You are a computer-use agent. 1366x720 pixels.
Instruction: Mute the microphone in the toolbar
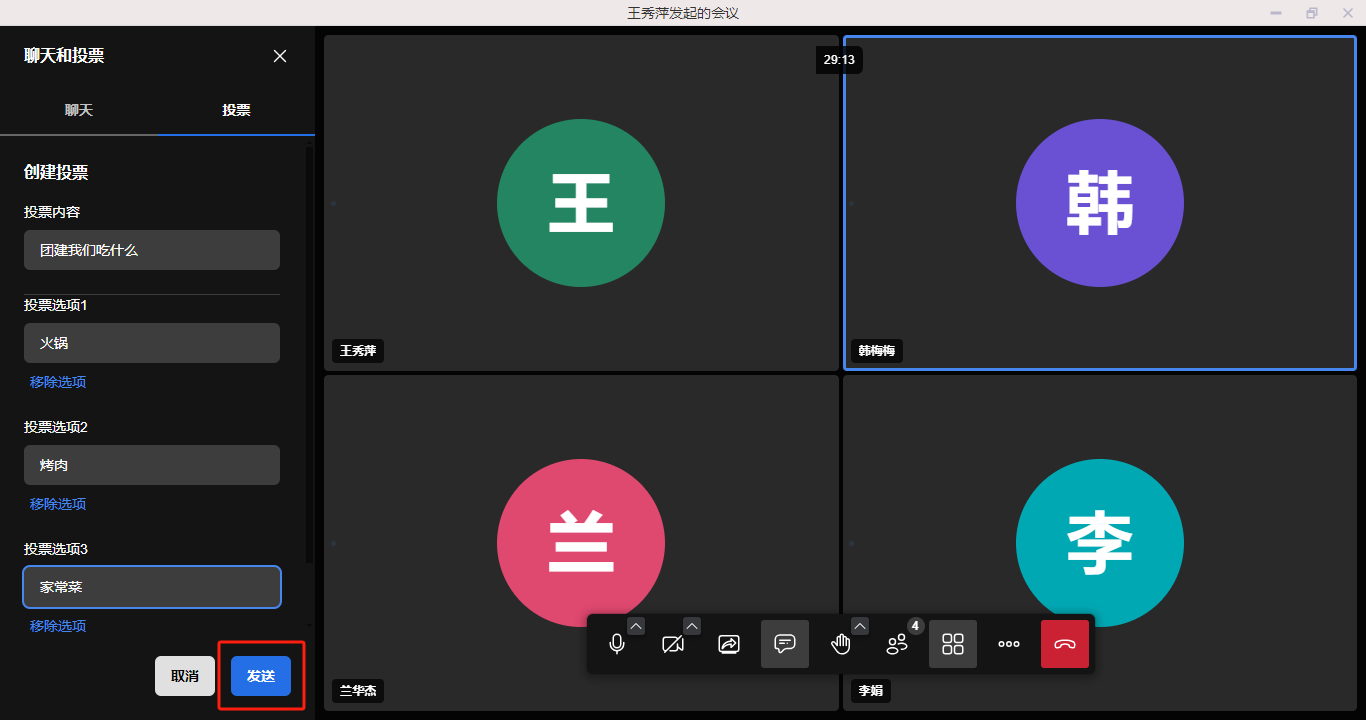click(x=617, y=645)
